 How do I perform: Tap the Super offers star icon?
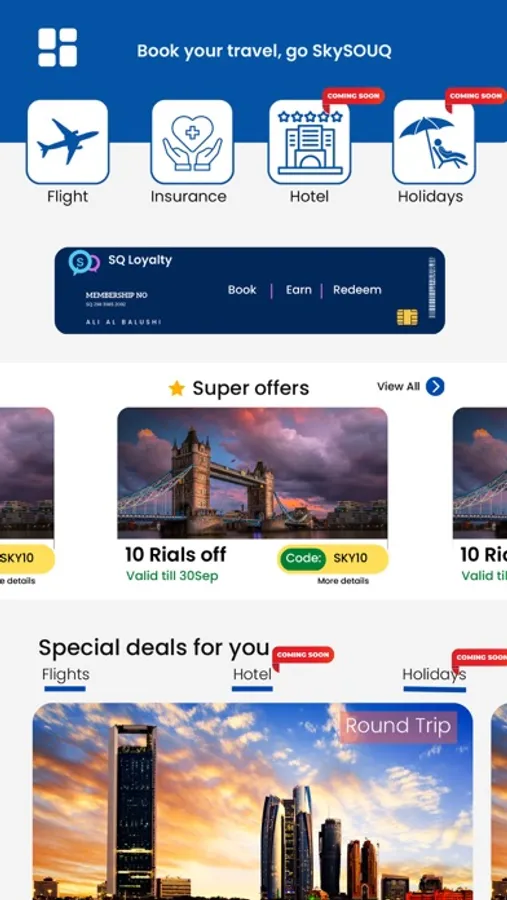177,389
